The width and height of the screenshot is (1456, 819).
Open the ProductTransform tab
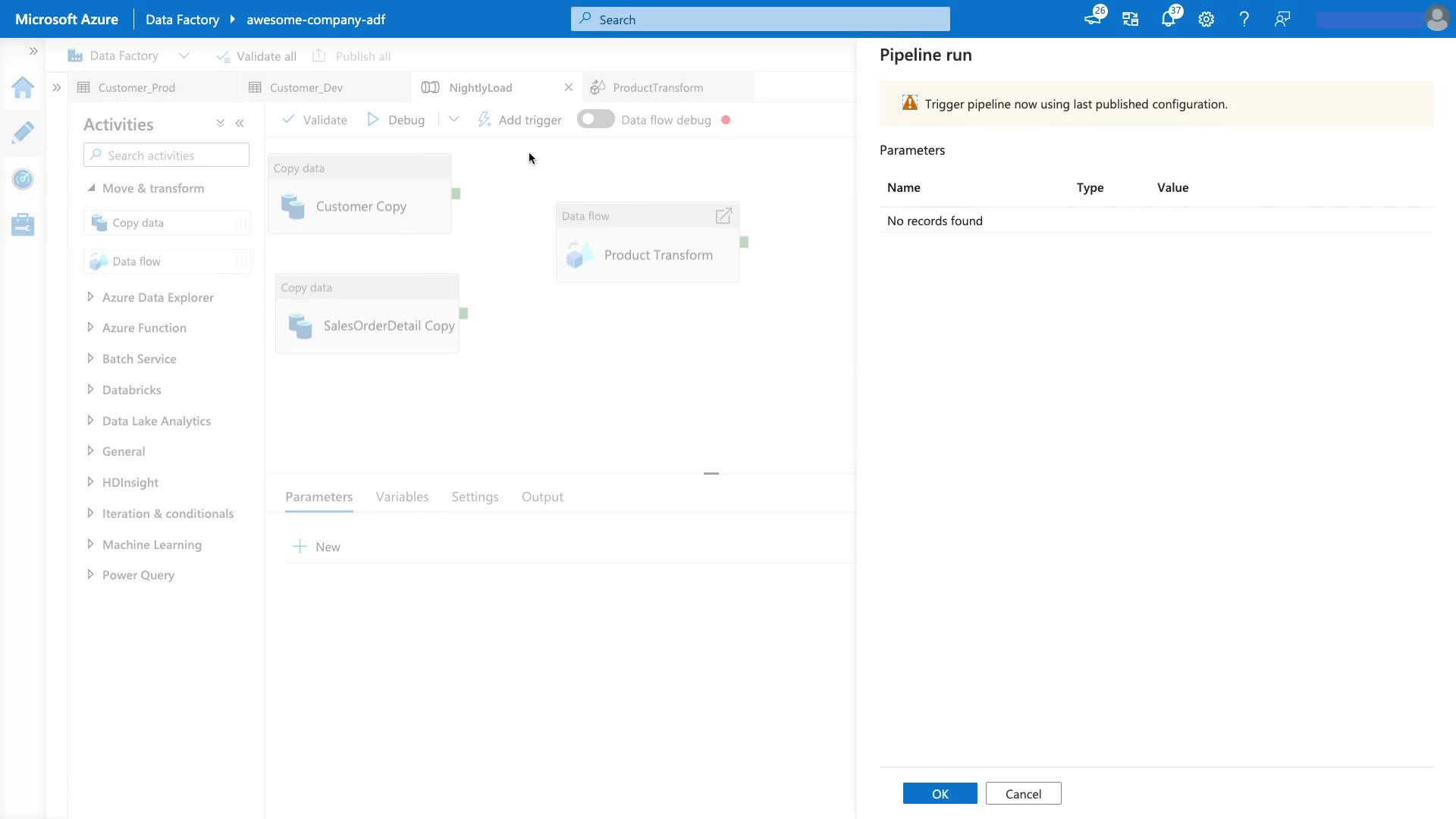(x=657, y=88)
